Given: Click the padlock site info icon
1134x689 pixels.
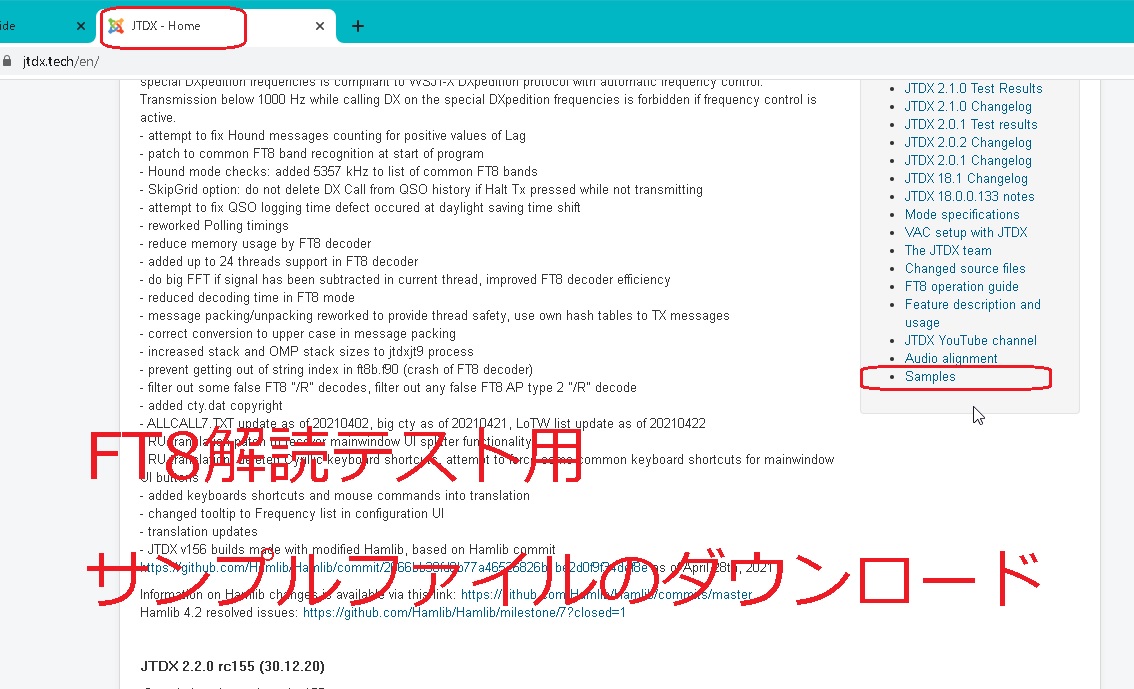Looking at the screenshot, I should point(7,61).
